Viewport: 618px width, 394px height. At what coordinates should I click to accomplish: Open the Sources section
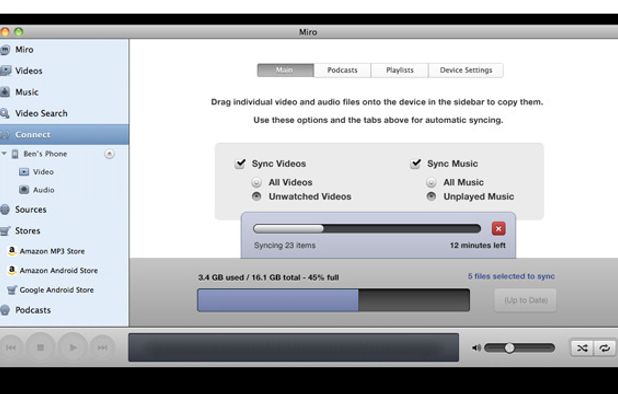click(x=63, y=210)
